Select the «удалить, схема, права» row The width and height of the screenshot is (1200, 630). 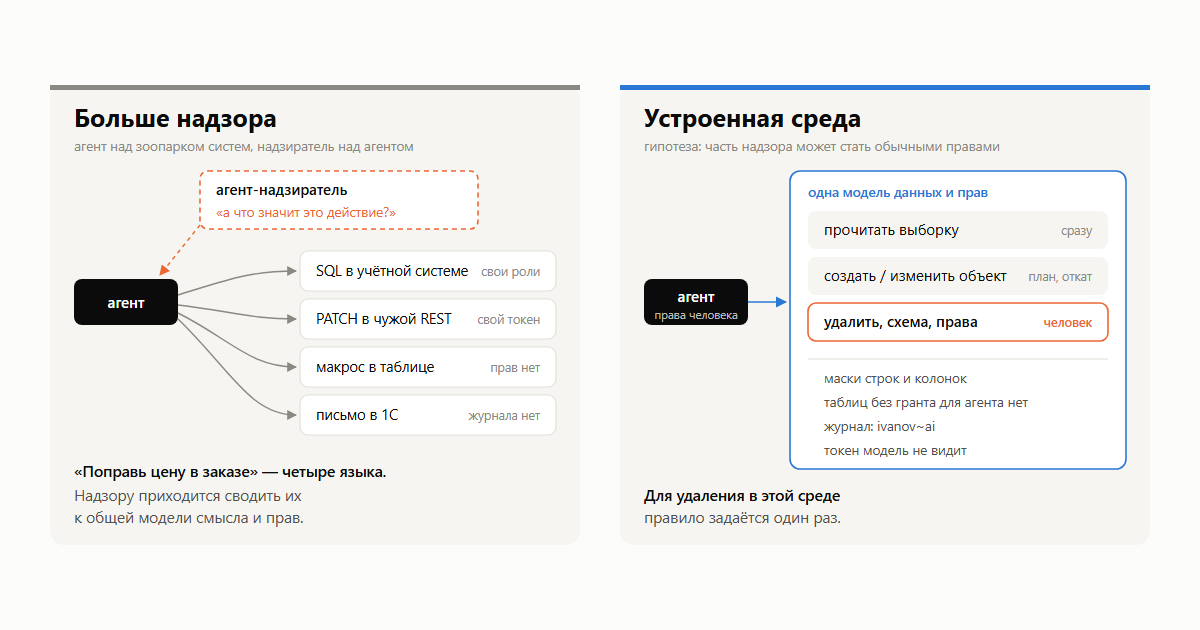pos(958,322)
